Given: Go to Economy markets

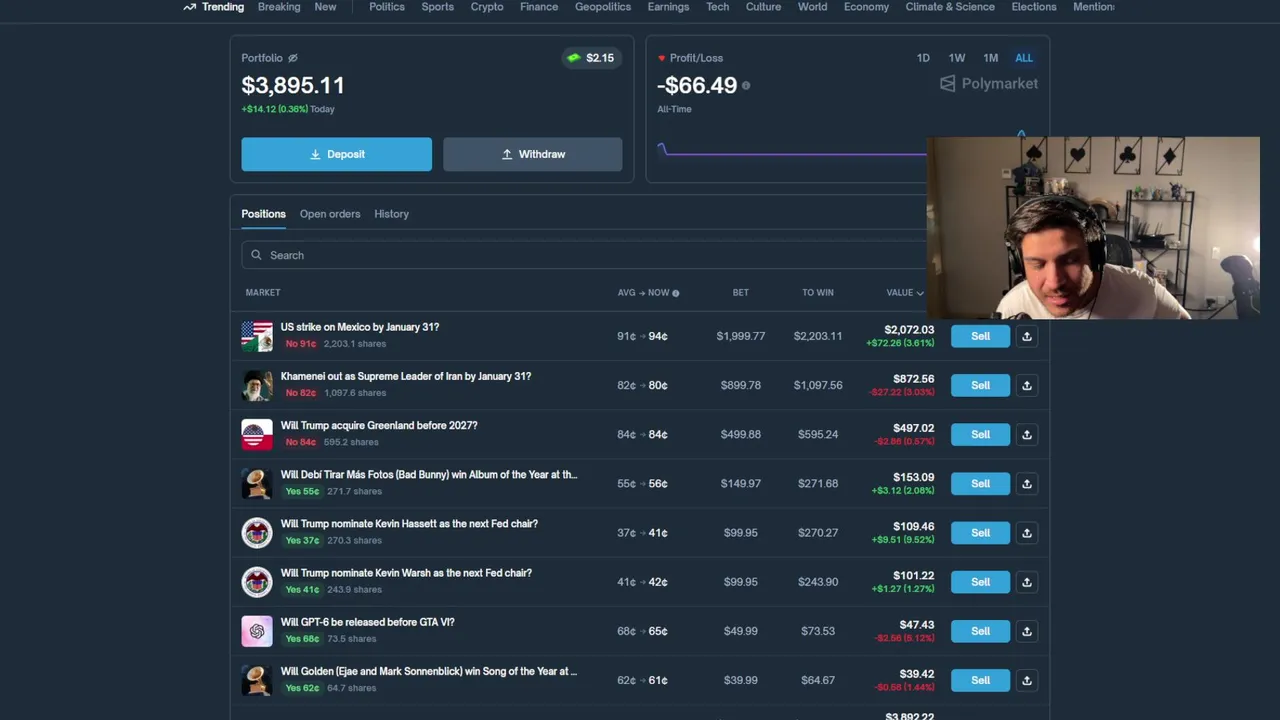Looking at the screenshot, I should [x=866, y=7].
